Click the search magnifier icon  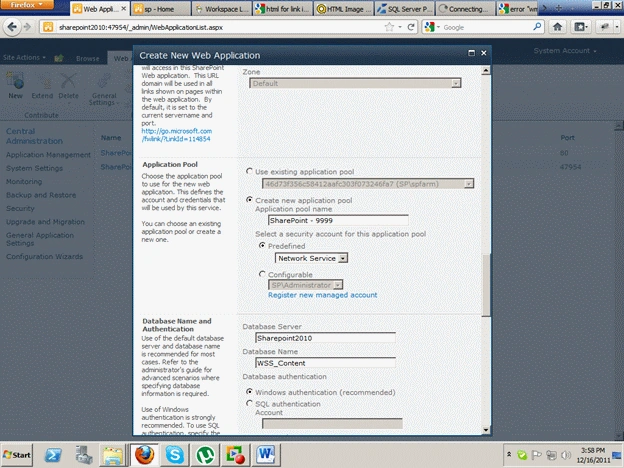pos(537,27)
